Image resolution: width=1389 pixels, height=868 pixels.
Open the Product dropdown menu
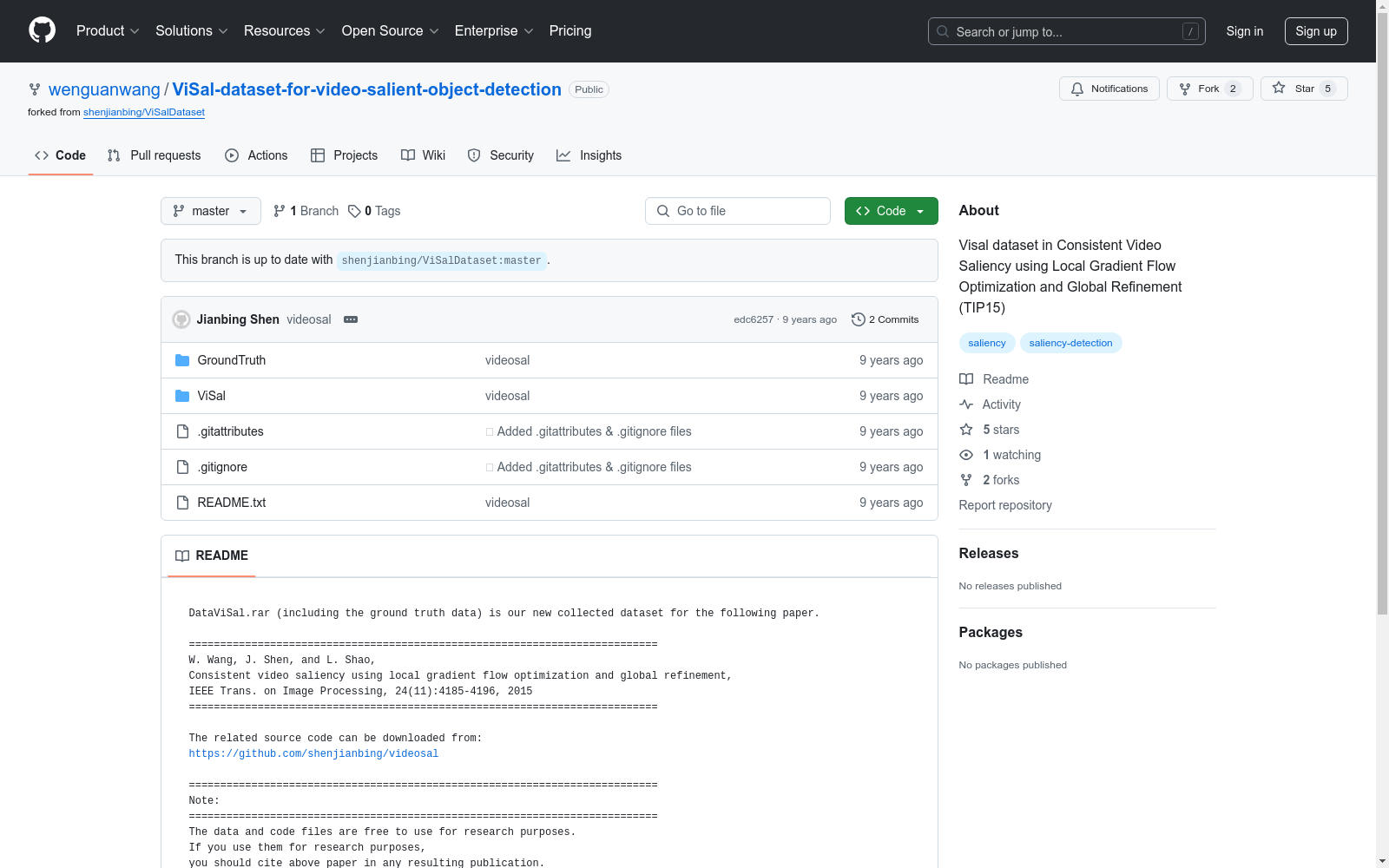point(108,31)
